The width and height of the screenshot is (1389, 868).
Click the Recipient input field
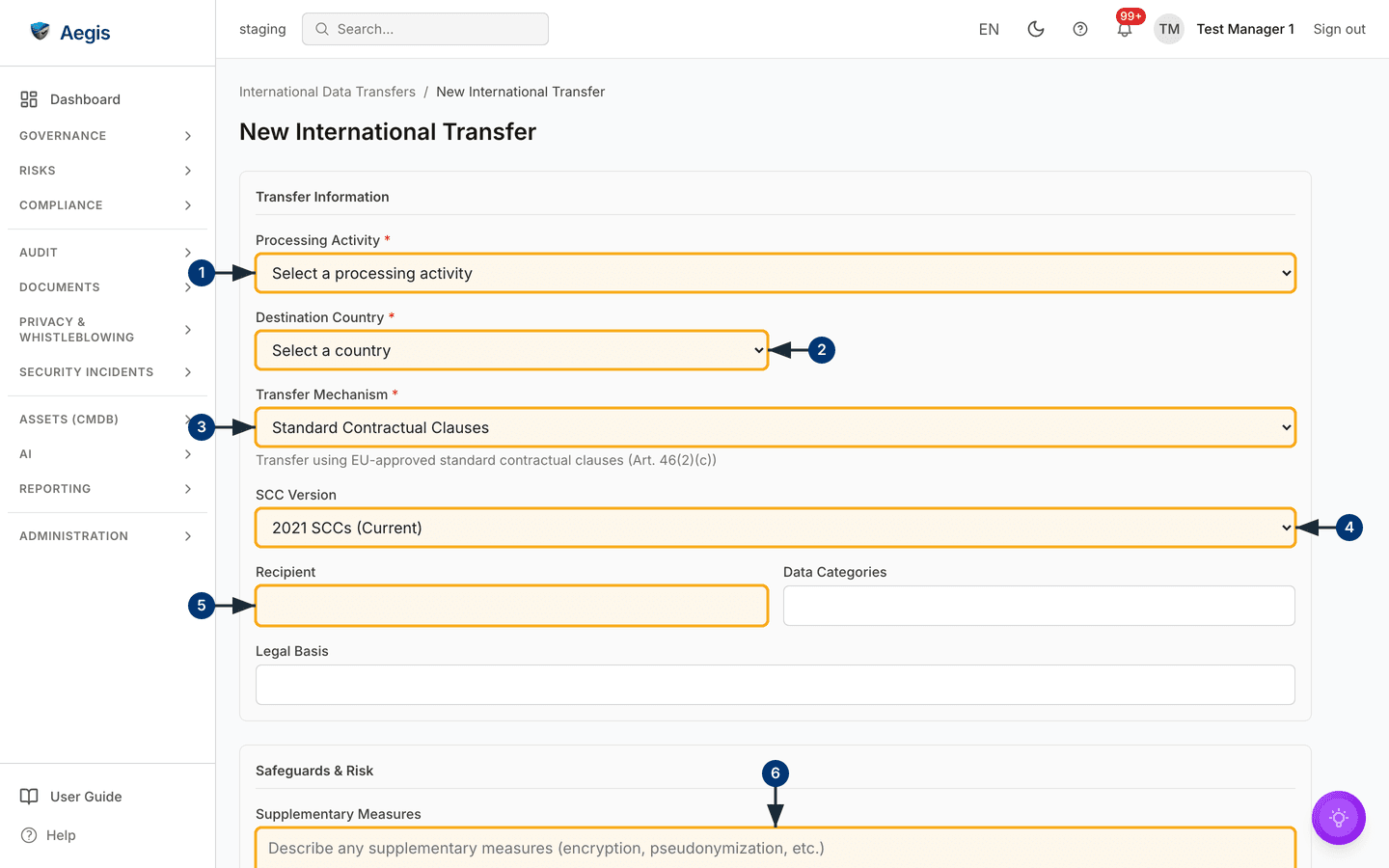pyautogui.click(x=512, y=606)
